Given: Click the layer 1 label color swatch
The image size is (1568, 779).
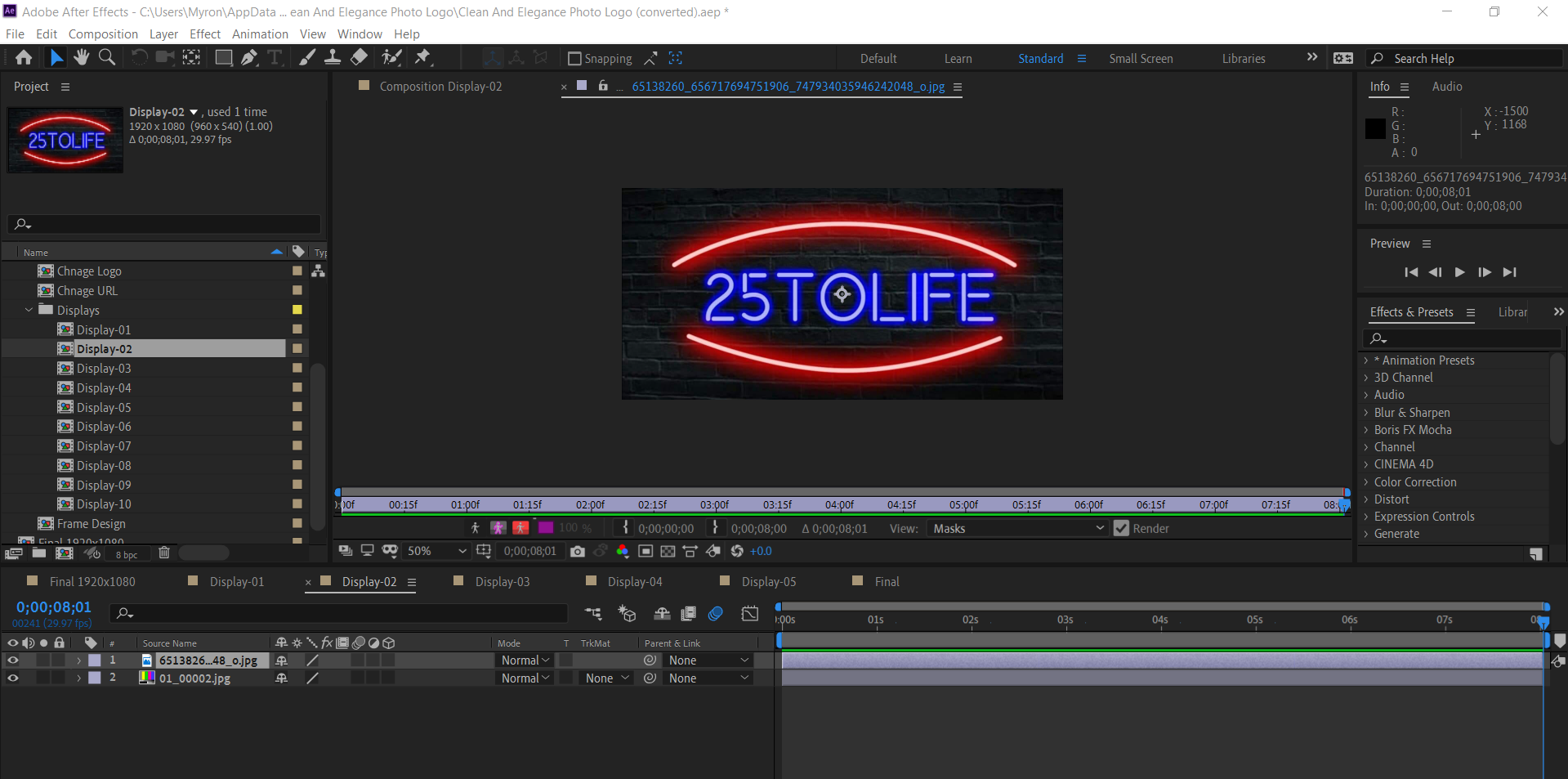Looking at the screenshot, I should 95,660.
